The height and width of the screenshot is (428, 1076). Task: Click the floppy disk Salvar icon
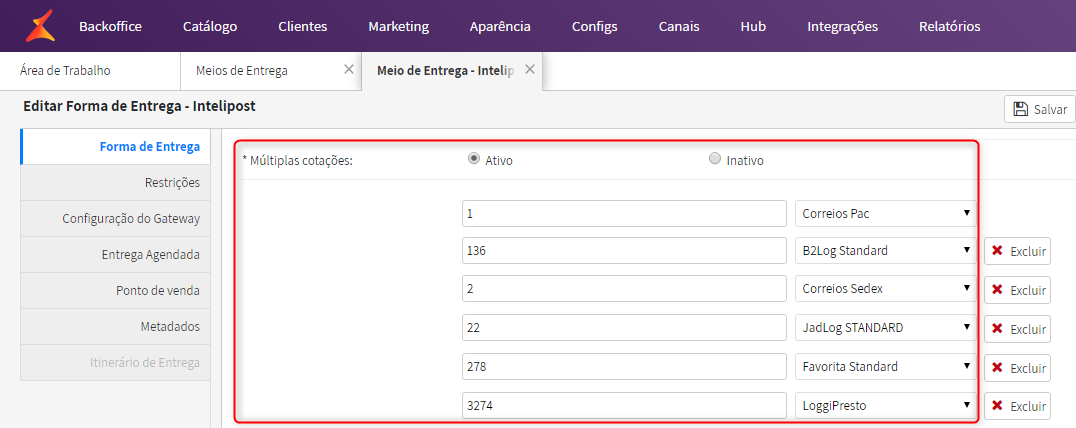coord(1020,109)
